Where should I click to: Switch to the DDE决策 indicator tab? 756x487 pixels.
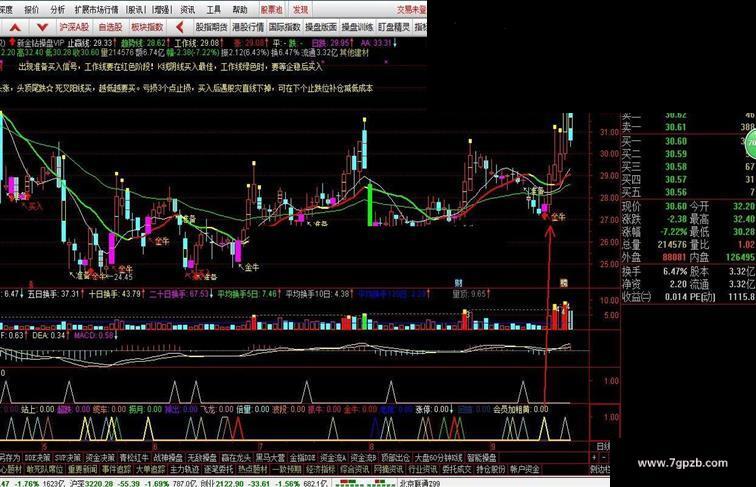(x=37, y=458)
